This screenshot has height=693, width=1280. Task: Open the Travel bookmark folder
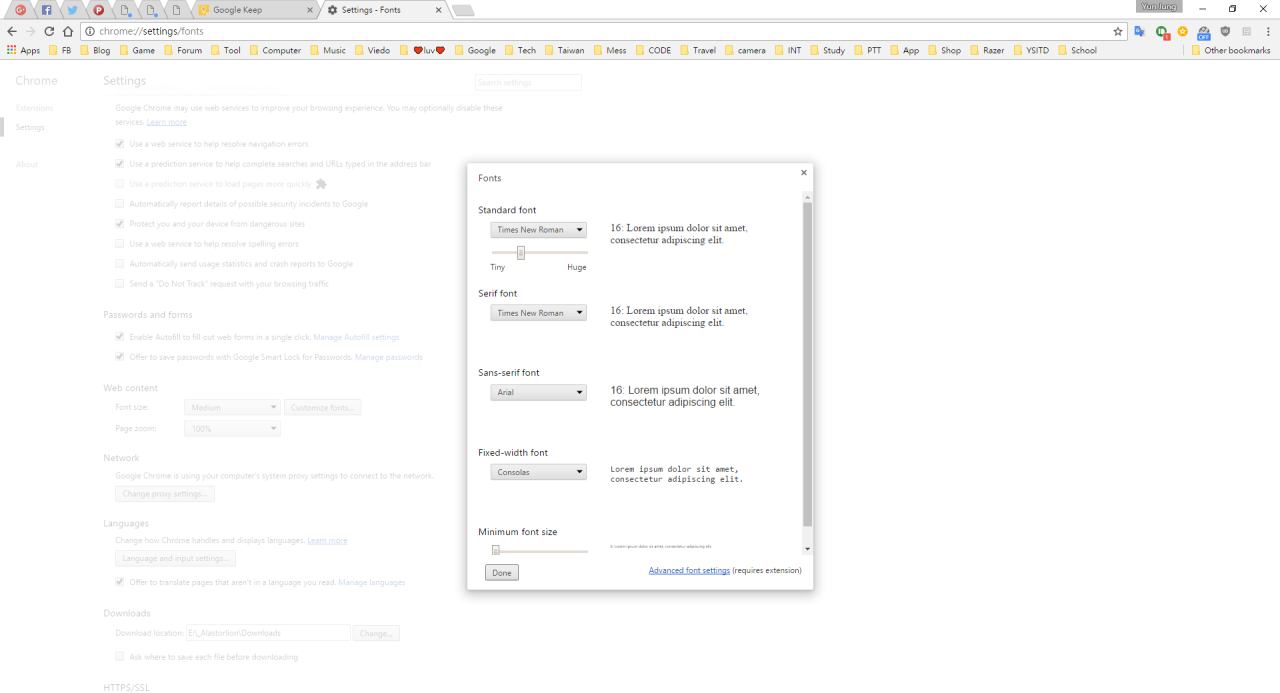tap(698, 50)
